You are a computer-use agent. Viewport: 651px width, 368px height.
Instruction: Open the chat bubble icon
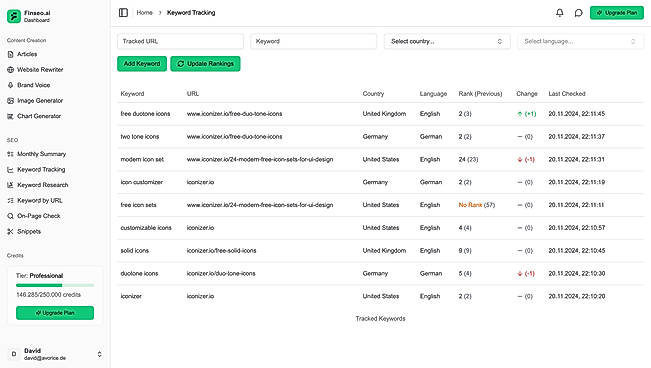tap(578, 13)
